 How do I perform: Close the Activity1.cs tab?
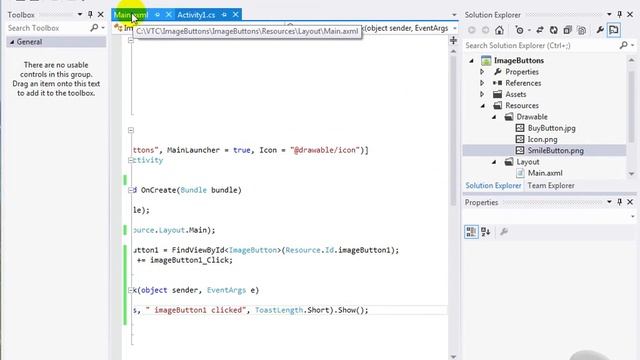[x=236, y=15]
